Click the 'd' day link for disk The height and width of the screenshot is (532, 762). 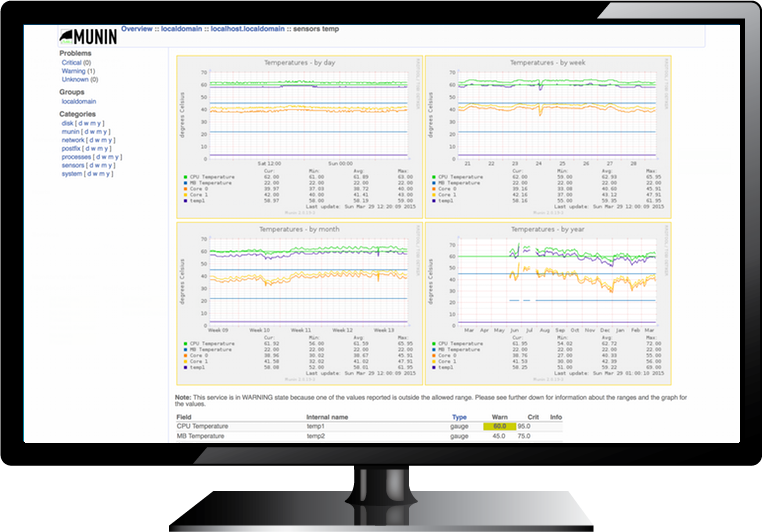(x=81, y=123)
